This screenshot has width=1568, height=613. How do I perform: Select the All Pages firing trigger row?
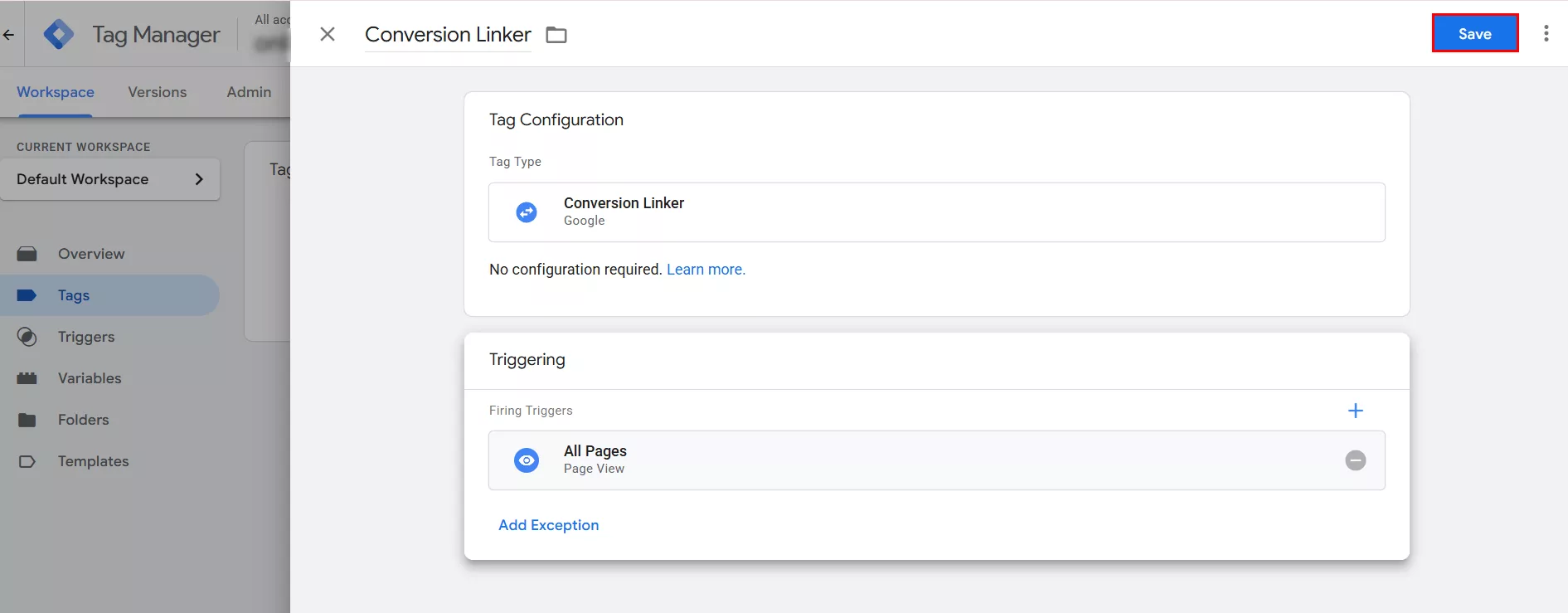point(912,460)
